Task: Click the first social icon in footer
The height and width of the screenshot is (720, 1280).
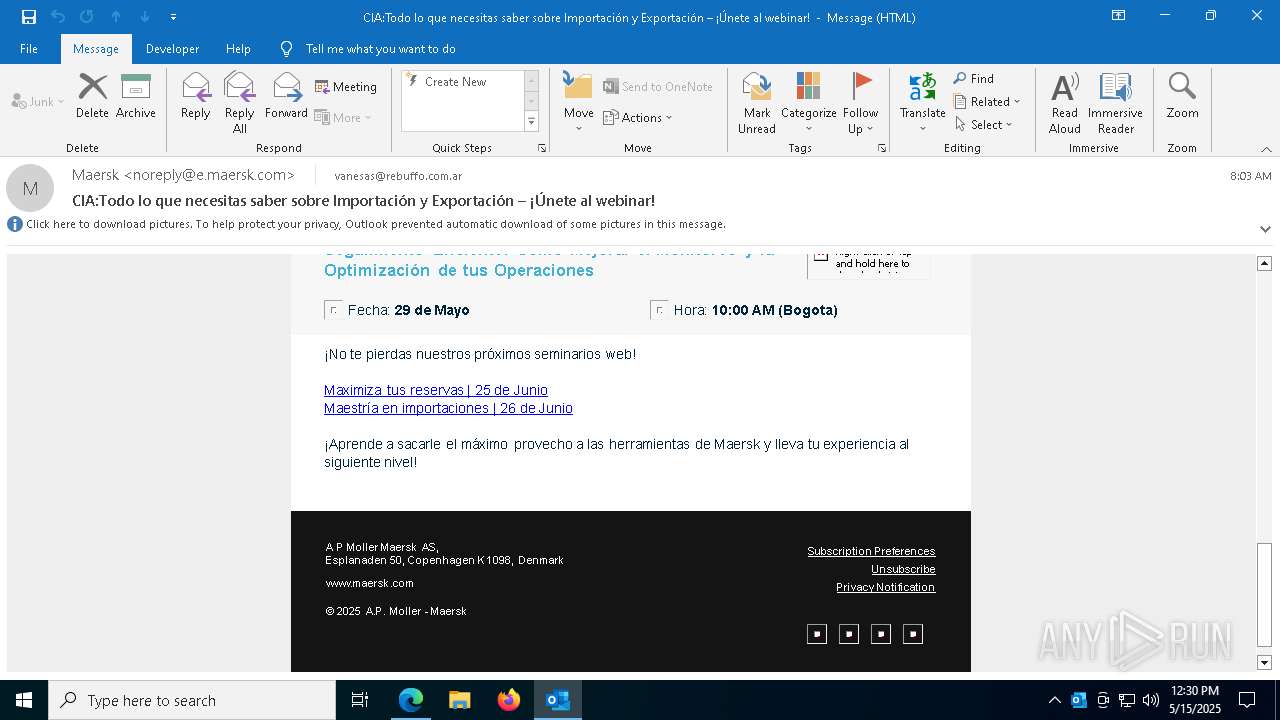Action: [817, 634]
